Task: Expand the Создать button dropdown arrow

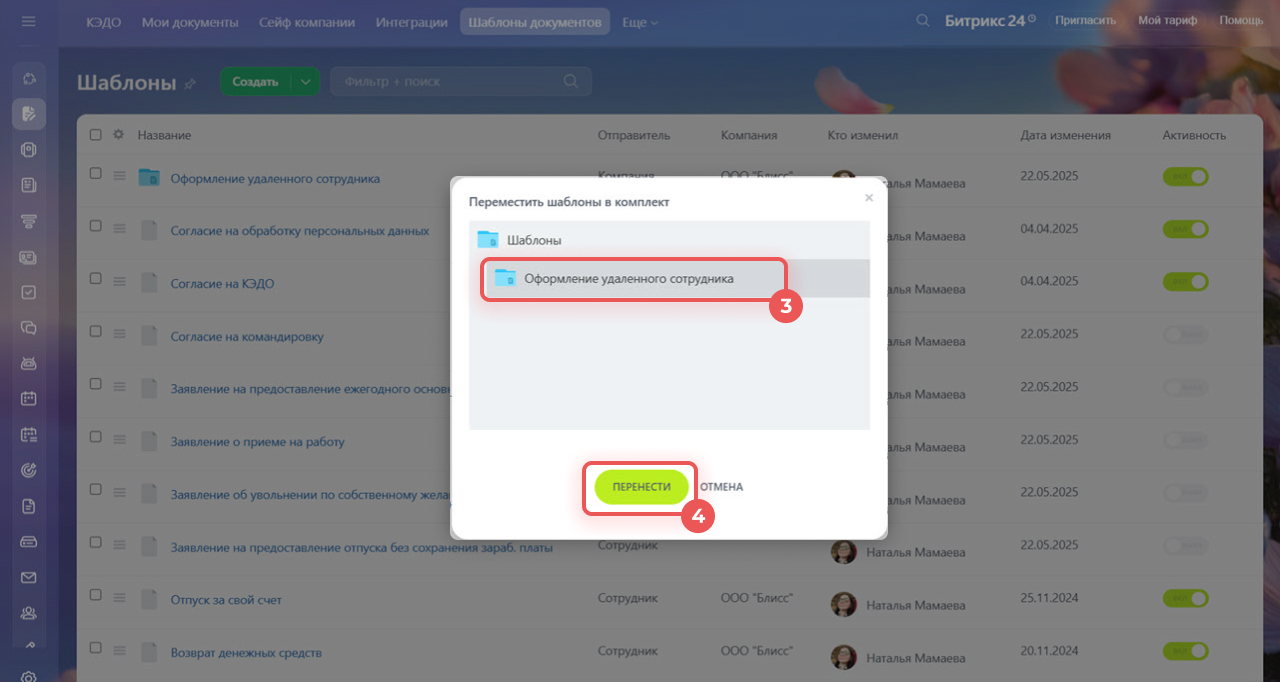Action: 305,82
